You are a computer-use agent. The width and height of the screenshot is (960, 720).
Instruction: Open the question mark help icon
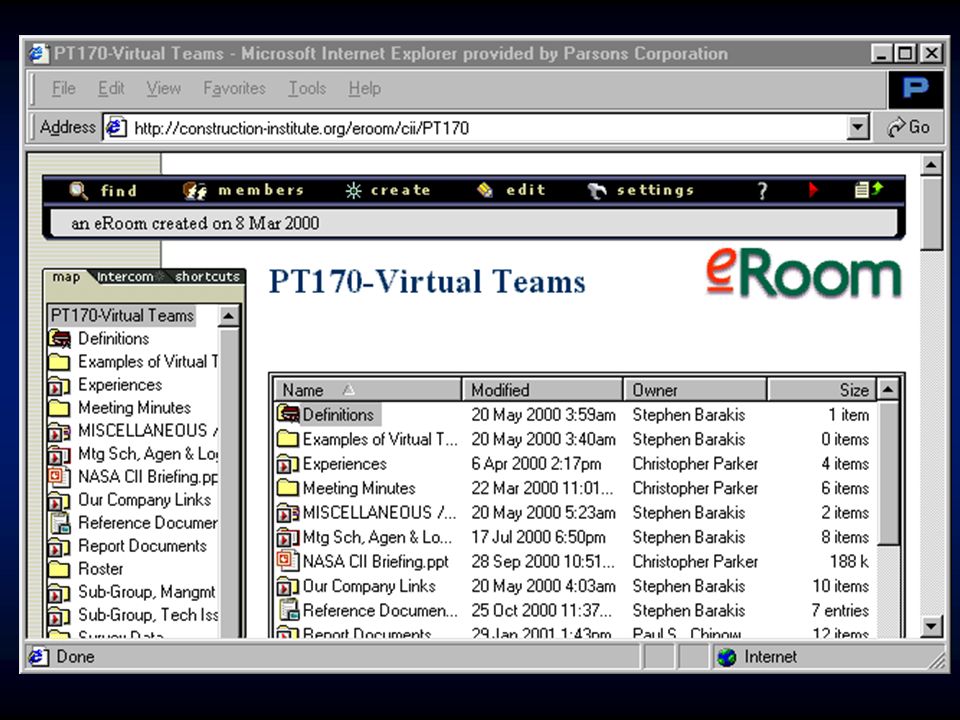pos(762,191)
